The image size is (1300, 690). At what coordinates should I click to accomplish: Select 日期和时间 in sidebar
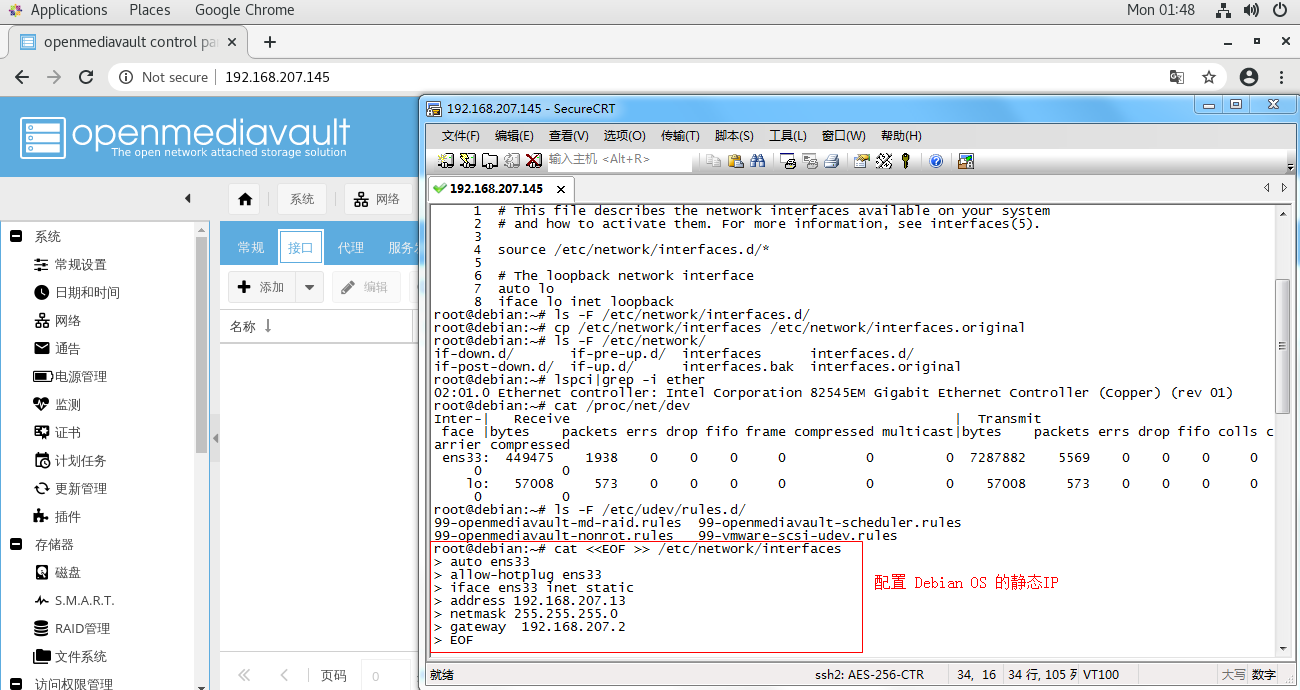87,292
